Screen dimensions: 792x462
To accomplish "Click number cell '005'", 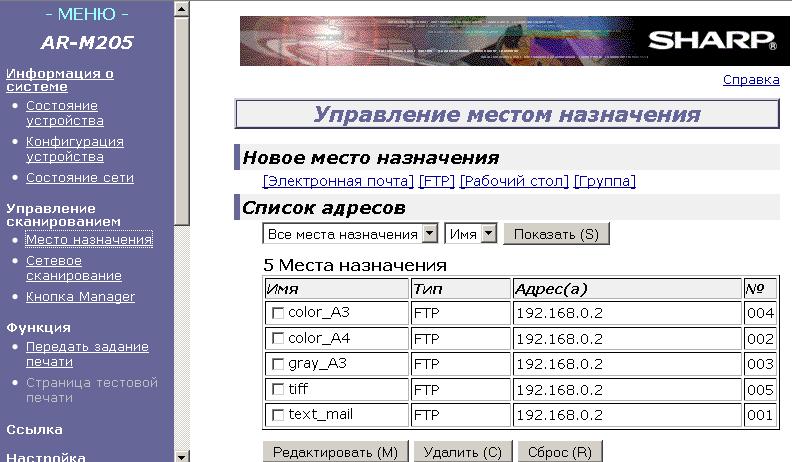I will (x=760, y=389).
